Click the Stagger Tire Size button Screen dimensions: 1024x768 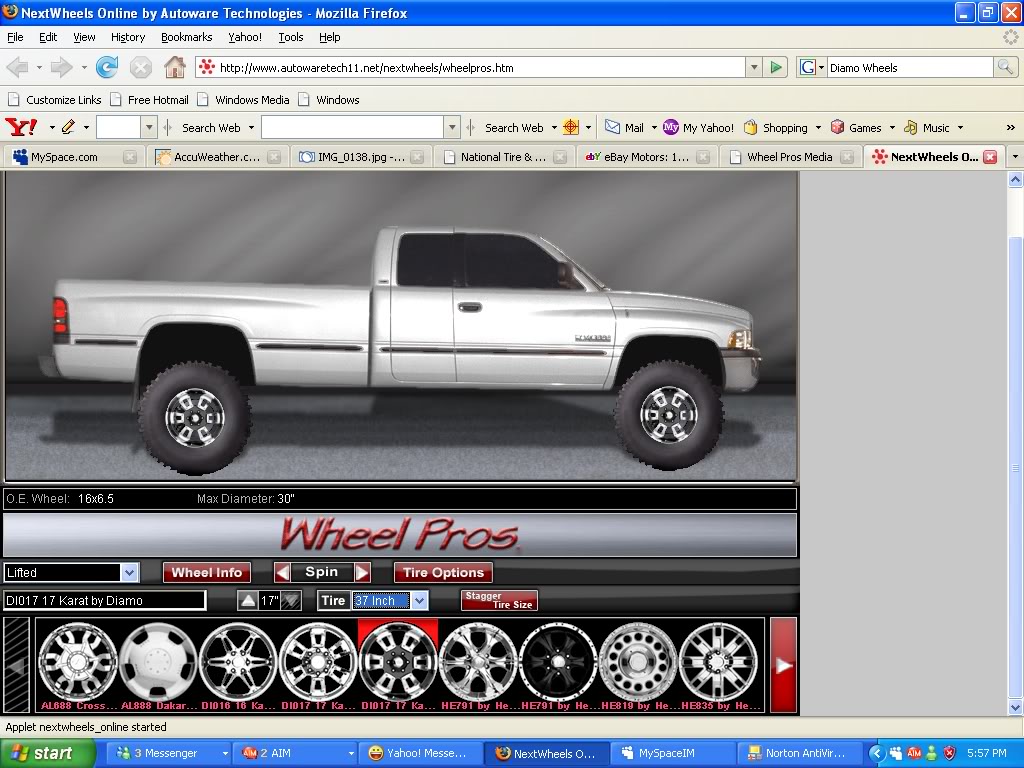pos(499,600)
